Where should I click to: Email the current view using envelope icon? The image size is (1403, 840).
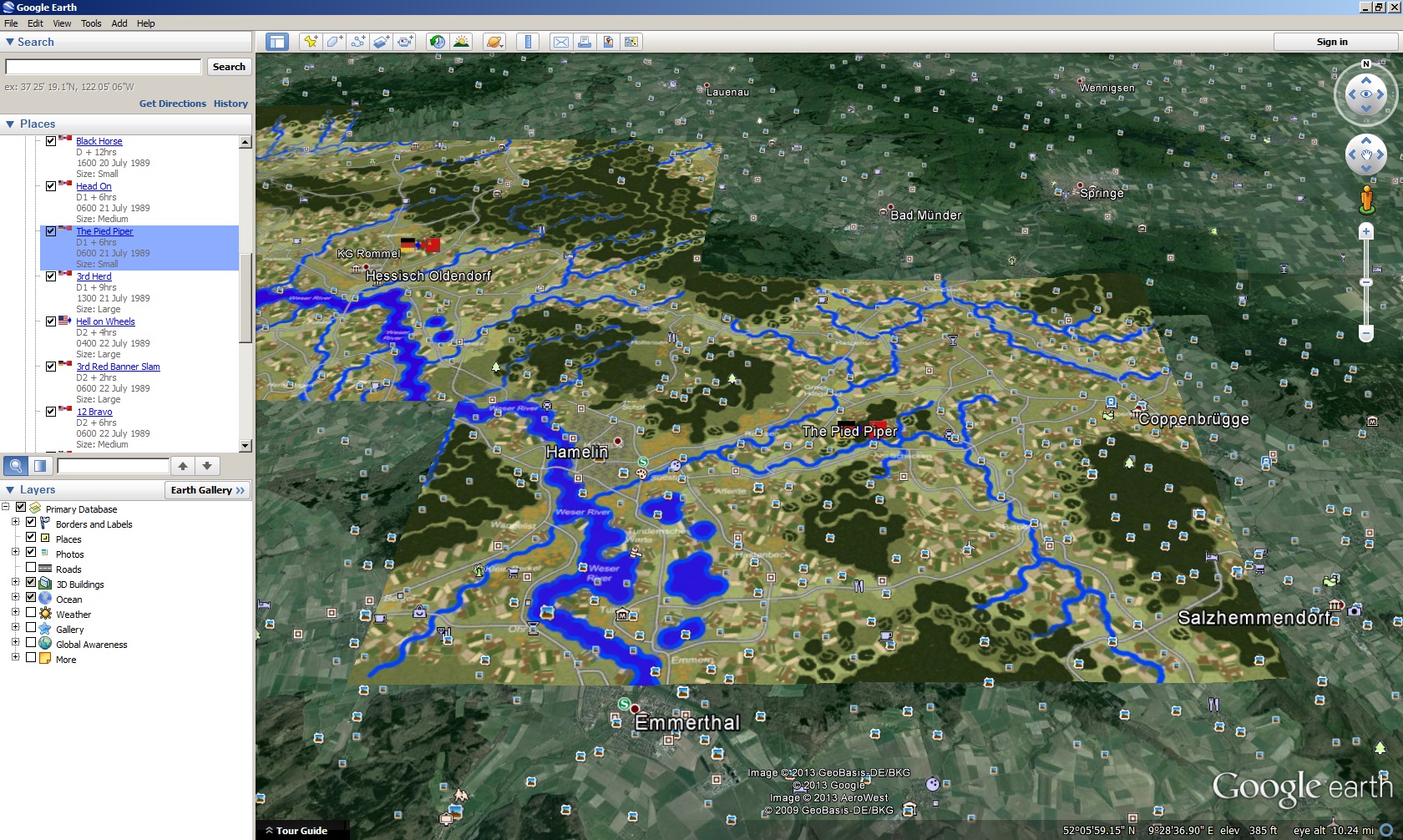click(x=561, y=42)
